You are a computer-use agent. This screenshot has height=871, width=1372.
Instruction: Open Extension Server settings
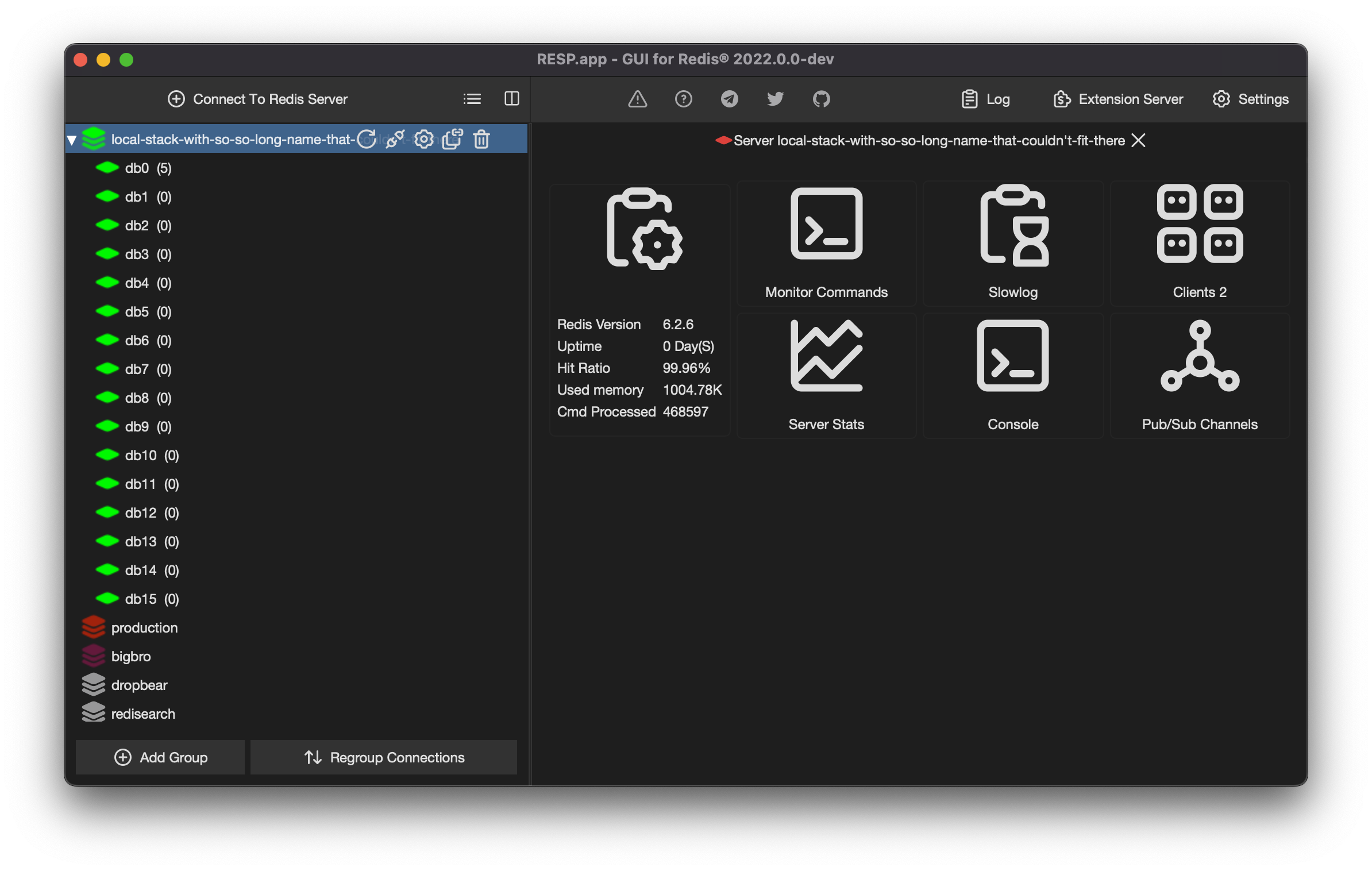1118,99
